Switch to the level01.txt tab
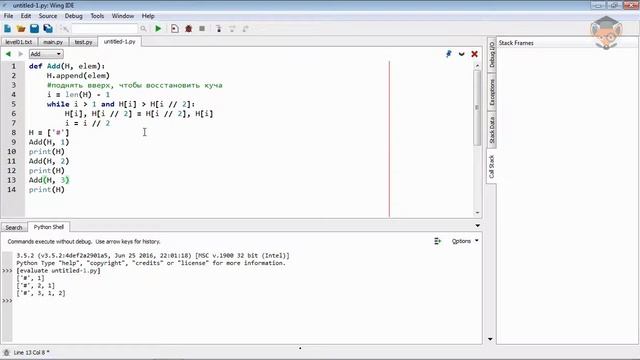 tap(19, 42)
